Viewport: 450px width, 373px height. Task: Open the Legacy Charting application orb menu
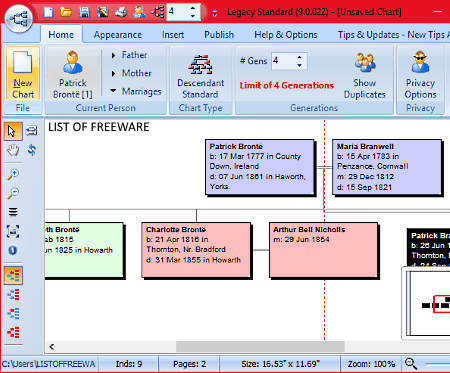(19, 18)
